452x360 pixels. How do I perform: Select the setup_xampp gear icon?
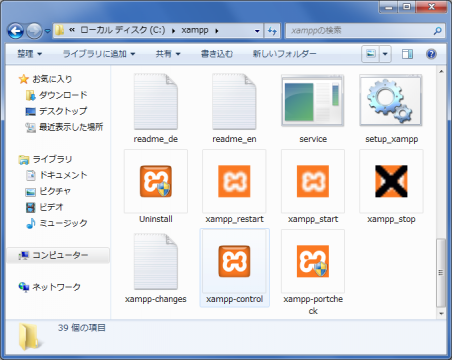(391, 100)
